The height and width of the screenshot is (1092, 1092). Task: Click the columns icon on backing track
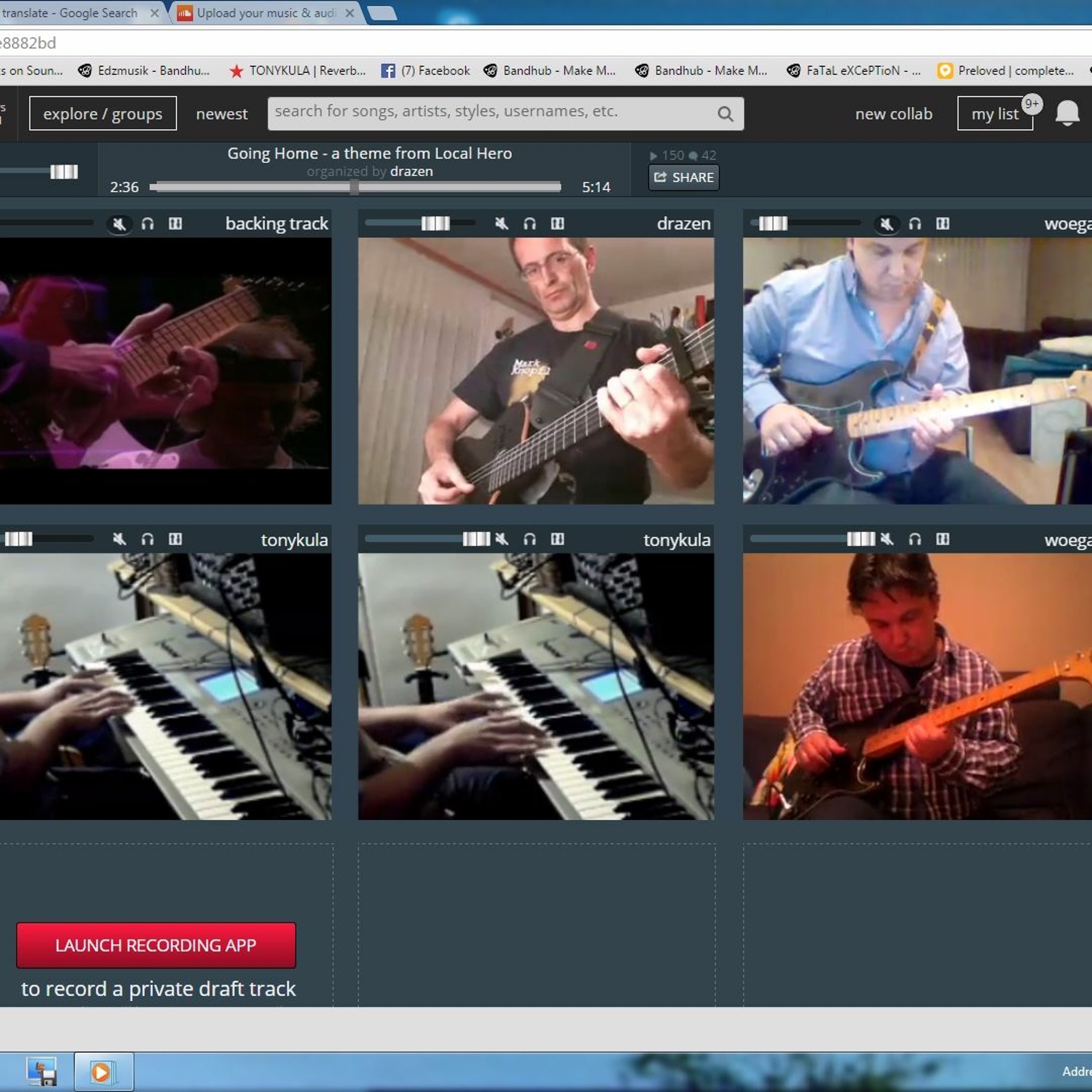(x=175, y=224)
